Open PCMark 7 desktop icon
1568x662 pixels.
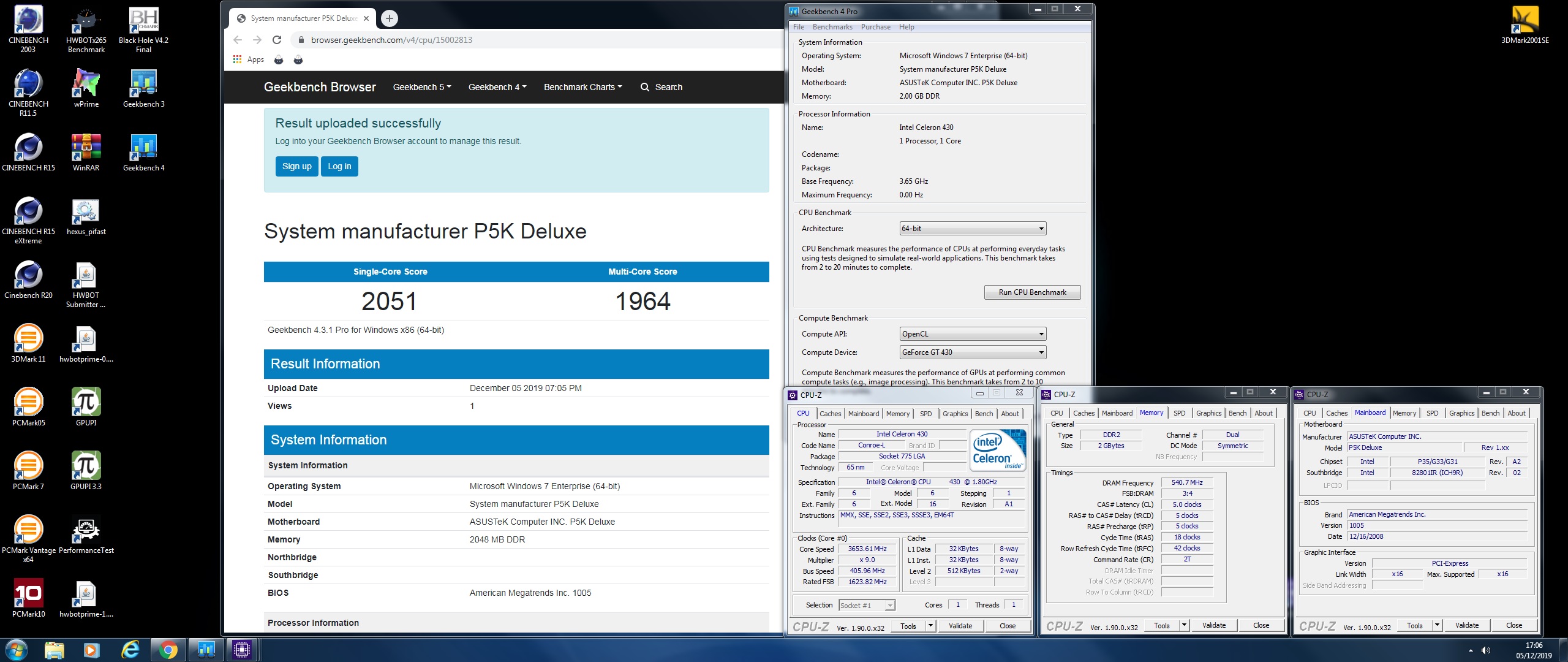click(x=28, y=471)
